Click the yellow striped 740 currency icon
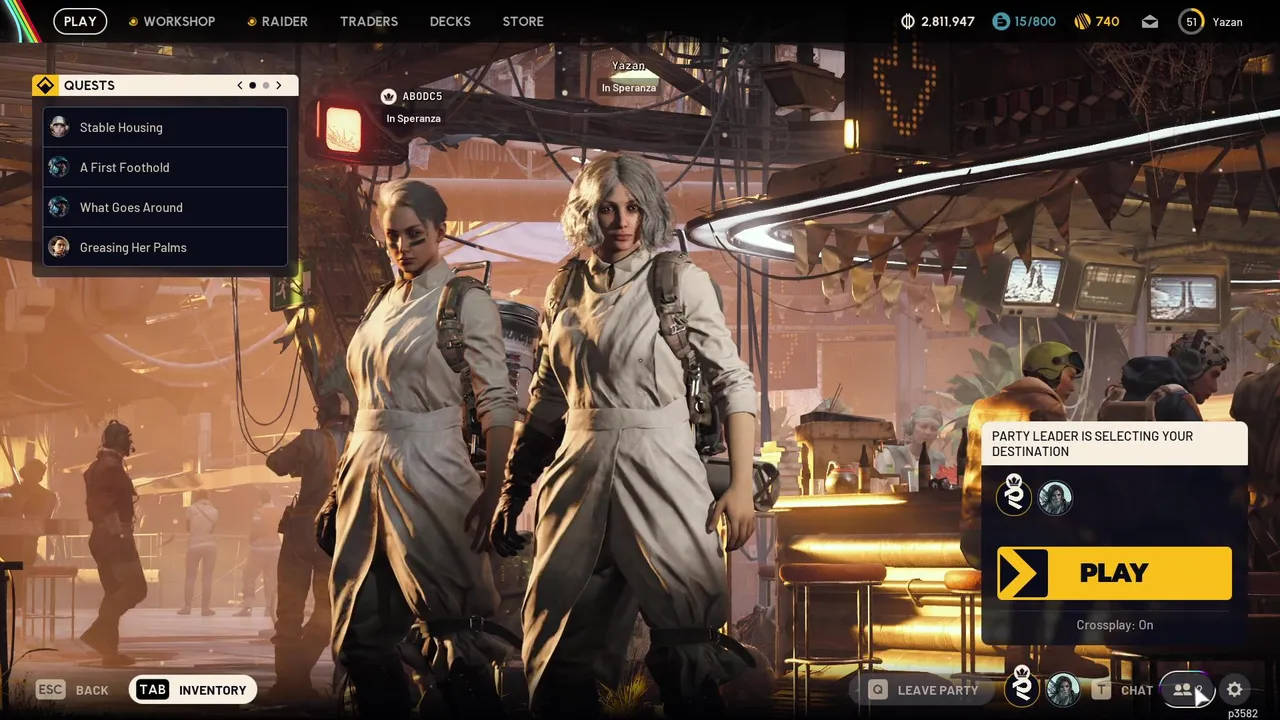Viewport: 1280px width, 720px height. [1082, 21]
